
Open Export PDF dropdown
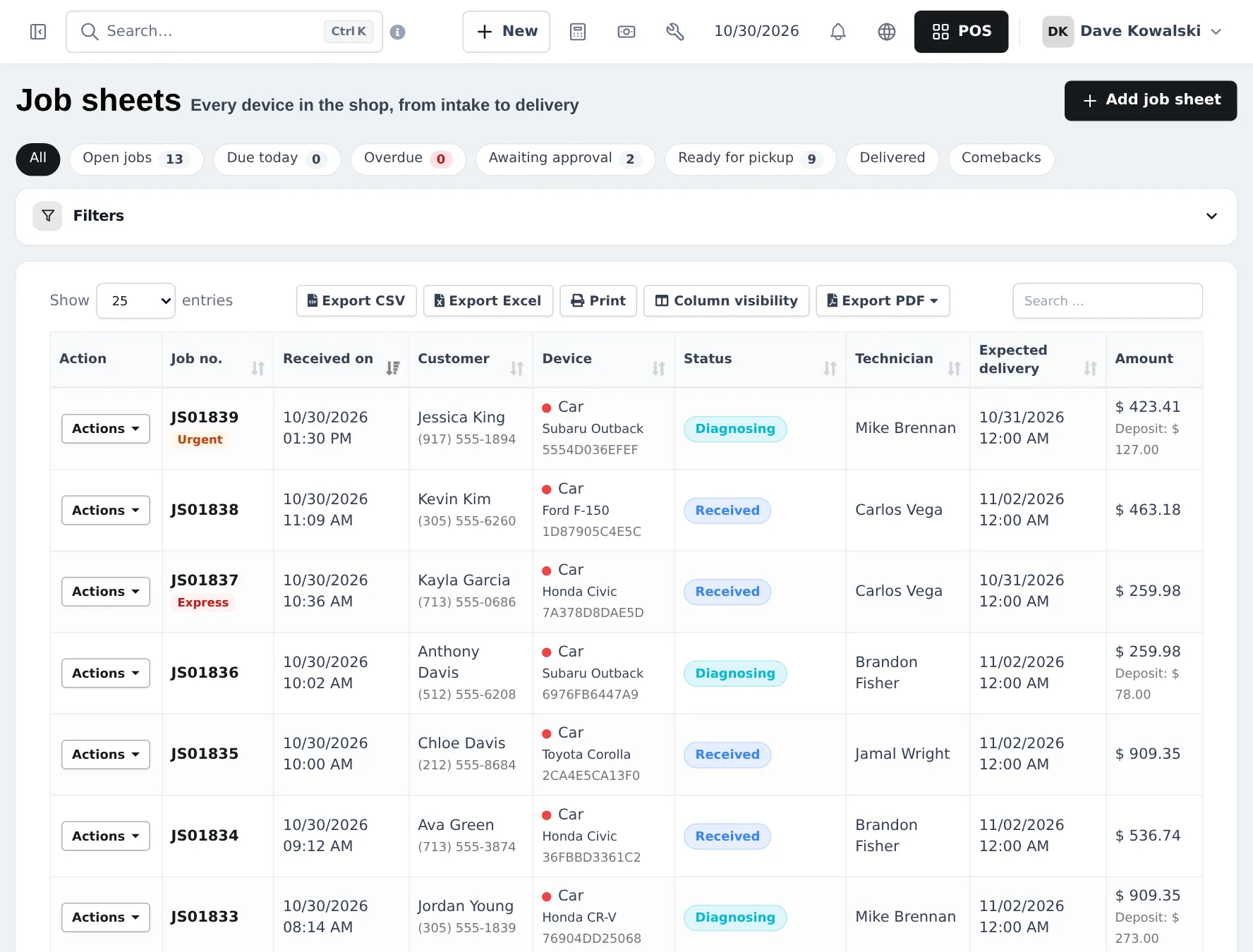coord(883,301)
